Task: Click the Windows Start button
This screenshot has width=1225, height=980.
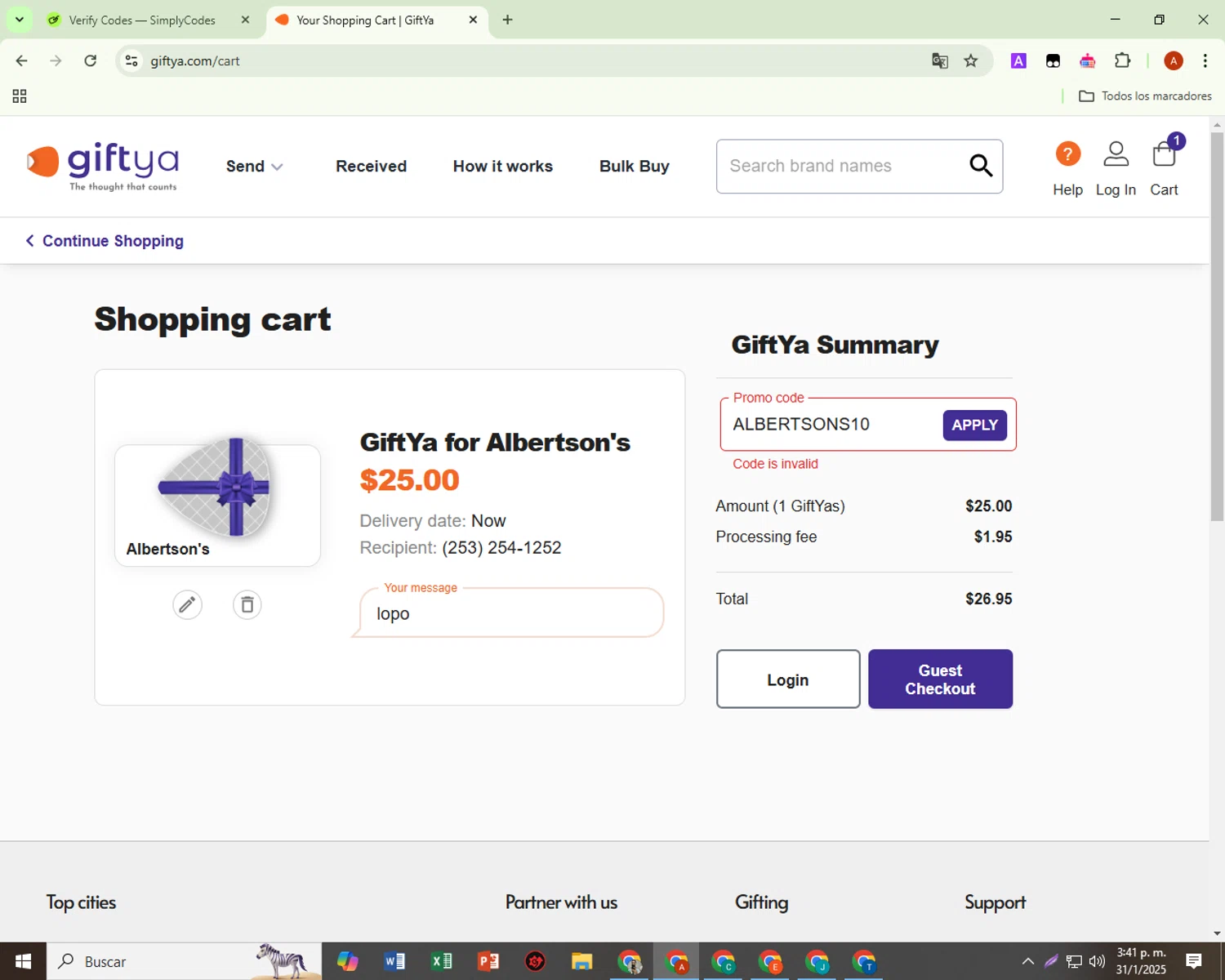Action: [23, 961]
